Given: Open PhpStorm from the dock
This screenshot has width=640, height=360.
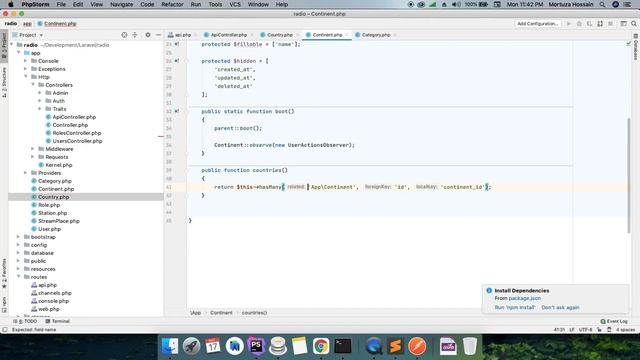Looking at the screenshot, I should [256, 346].
